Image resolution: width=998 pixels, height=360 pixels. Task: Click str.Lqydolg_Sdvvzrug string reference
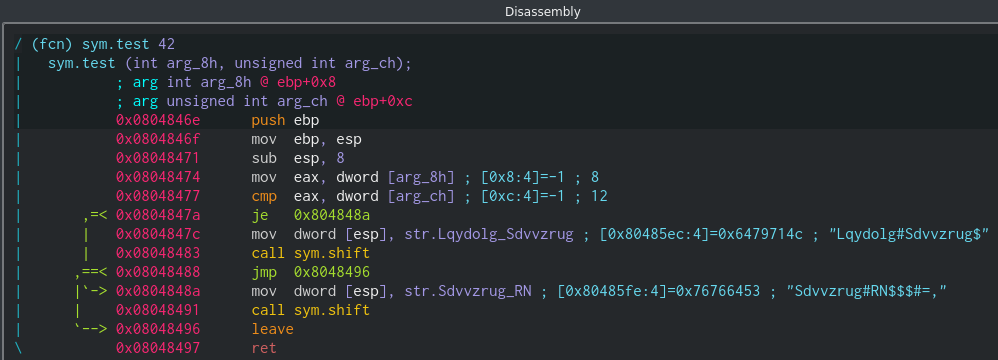[488, 234]
